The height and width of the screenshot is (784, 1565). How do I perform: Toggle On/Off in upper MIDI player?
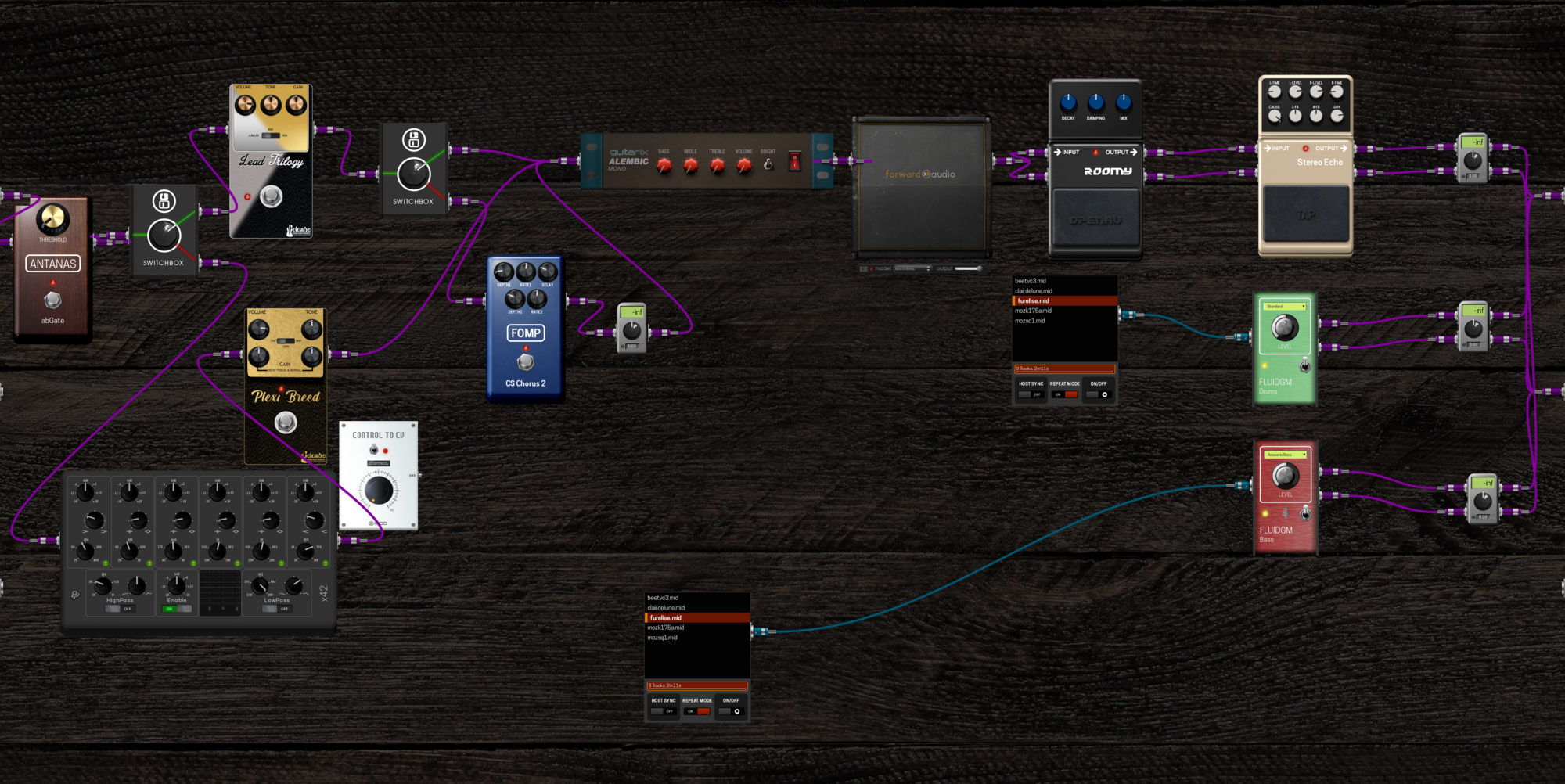[1099, 394]
